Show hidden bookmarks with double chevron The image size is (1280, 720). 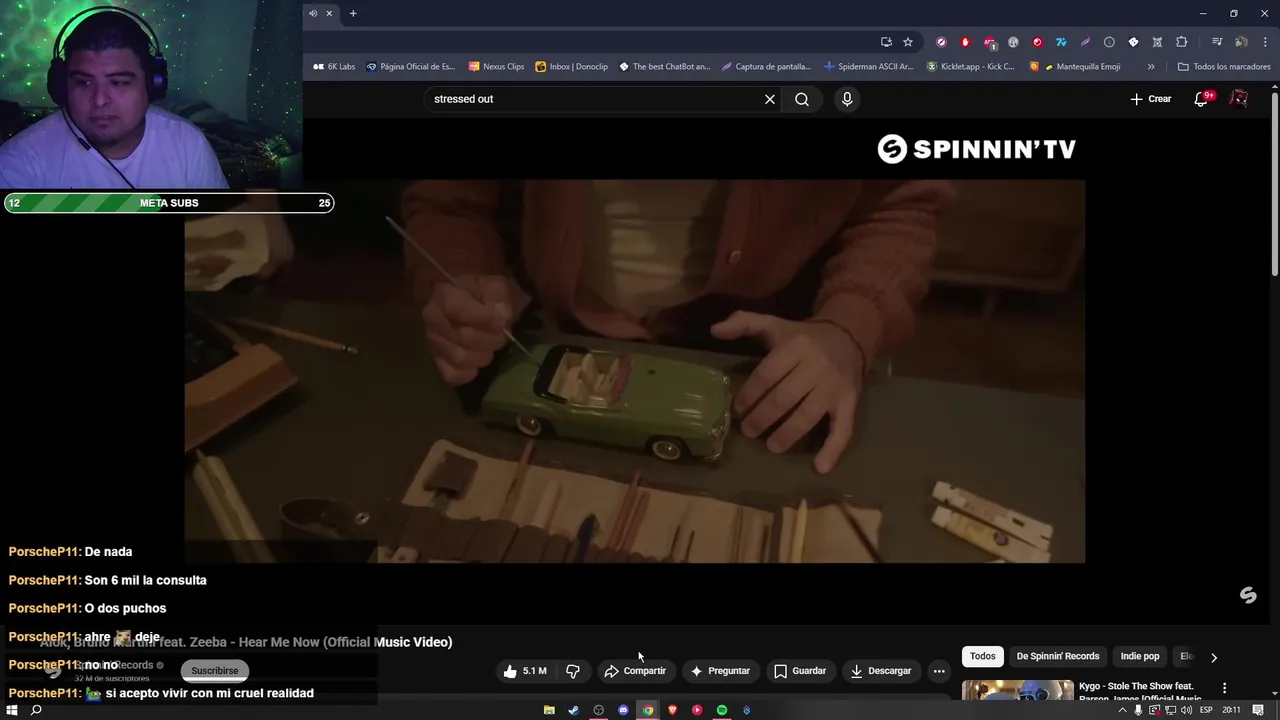tap(1151, 66)
